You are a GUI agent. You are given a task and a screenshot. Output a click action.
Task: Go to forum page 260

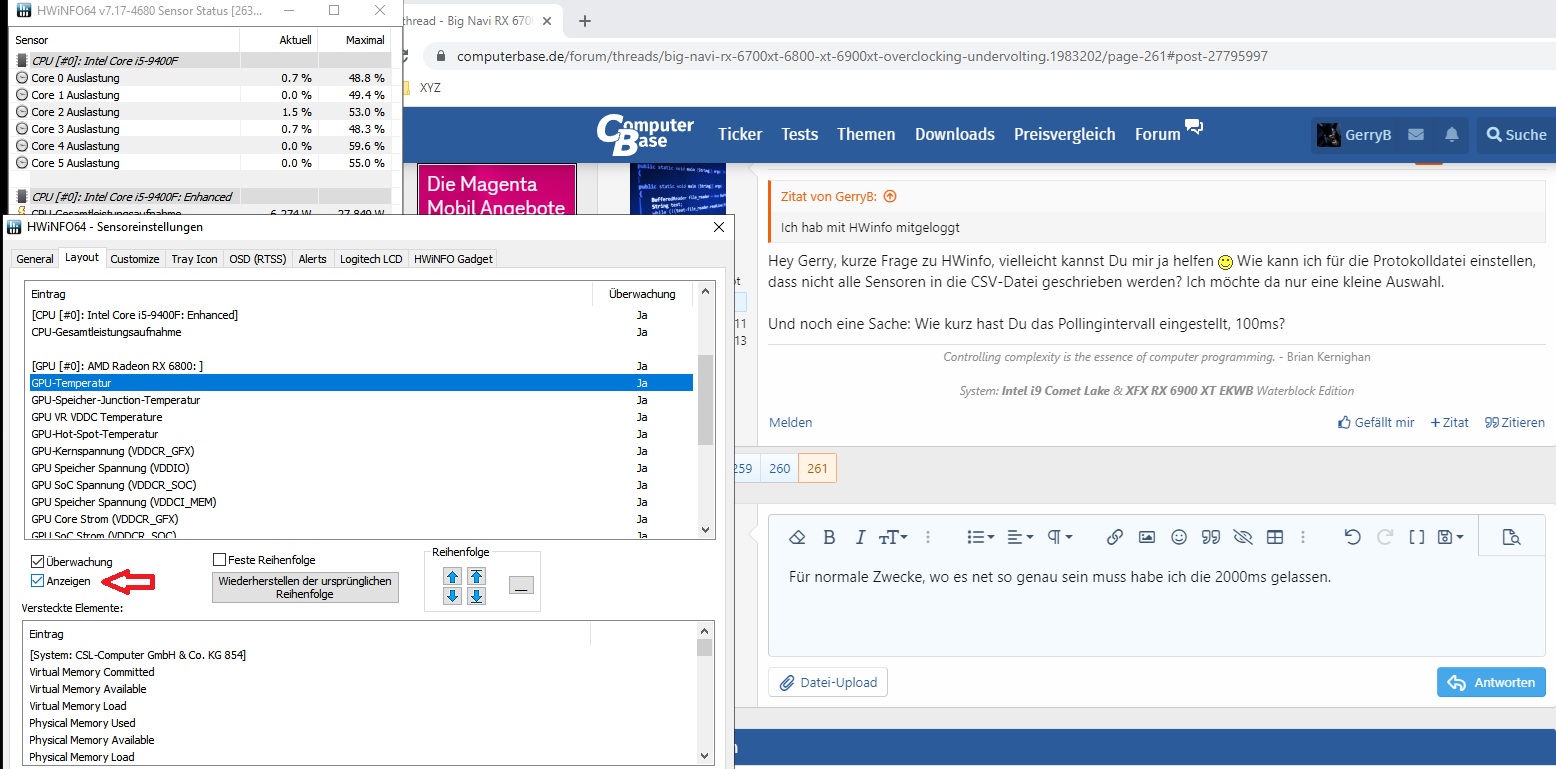click(x=780, y=467)
